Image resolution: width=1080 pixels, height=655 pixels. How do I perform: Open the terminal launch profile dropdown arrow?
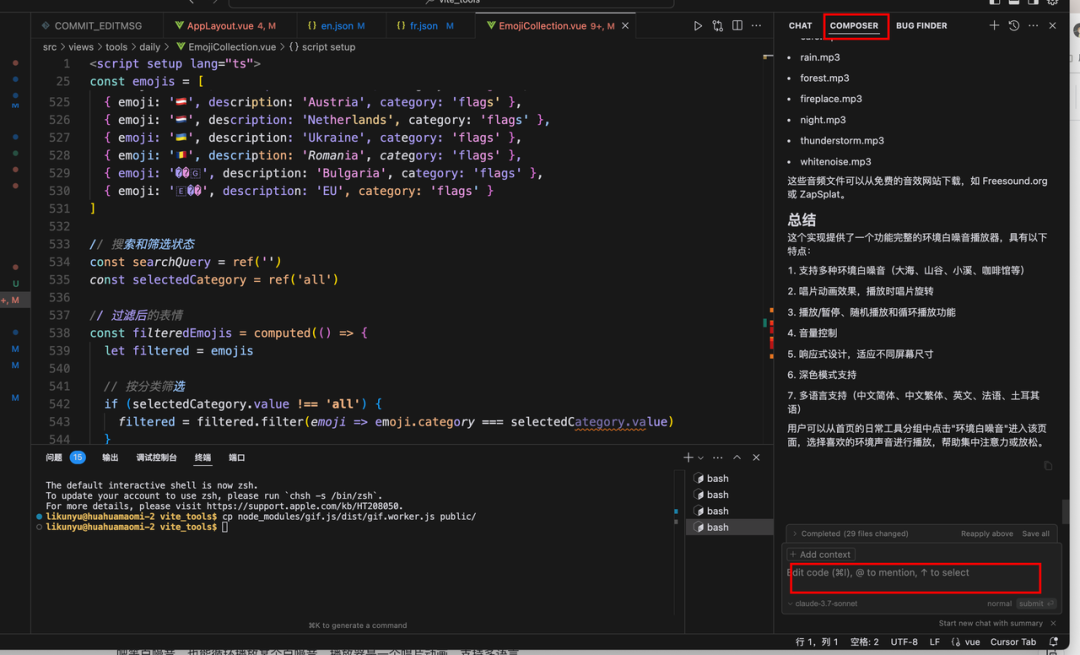pyautogui.click(x=701, y=457)
